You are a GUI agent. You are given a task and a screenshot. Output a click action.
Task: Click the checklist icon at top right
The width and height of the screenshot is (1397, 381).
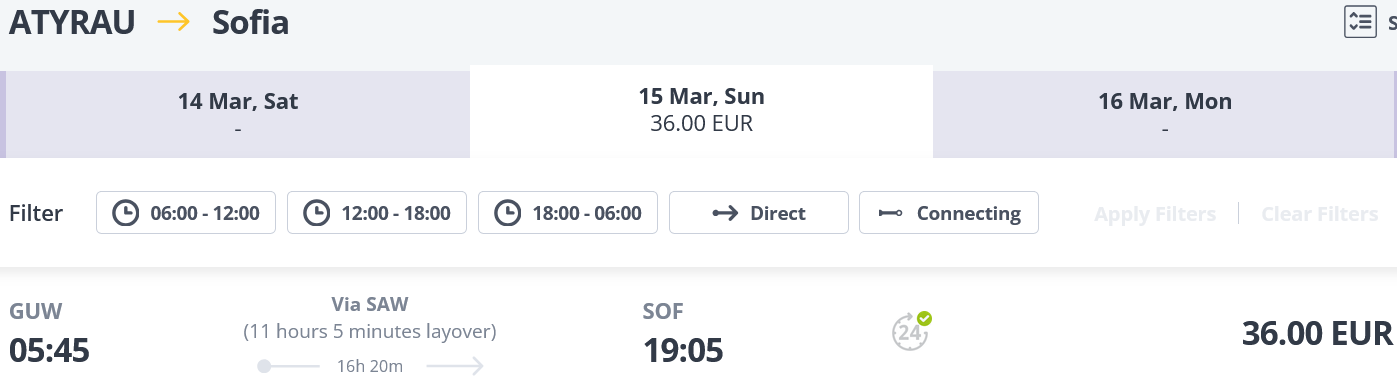coord(1360,22)
